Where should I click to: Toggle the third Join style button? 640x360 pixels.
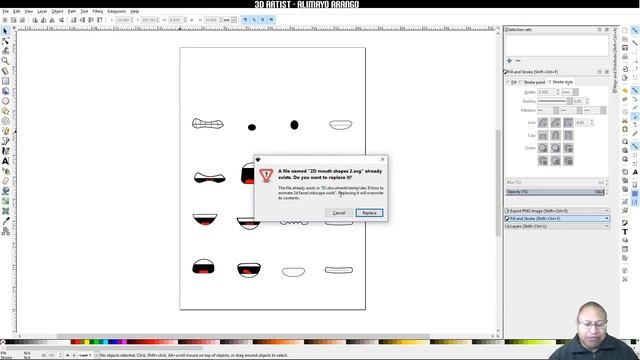(568, 122)
